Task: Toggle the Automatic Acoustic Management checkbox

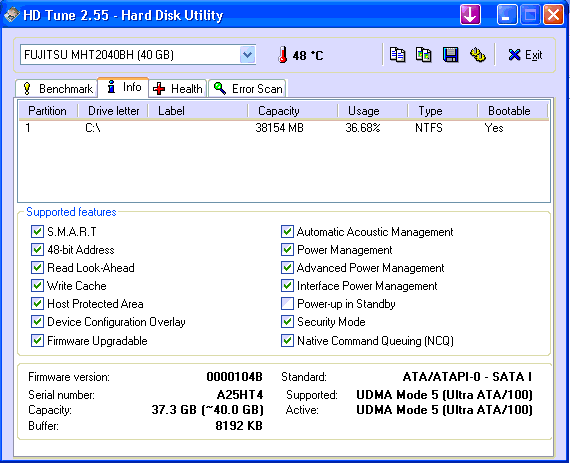Action: (287, 232)
